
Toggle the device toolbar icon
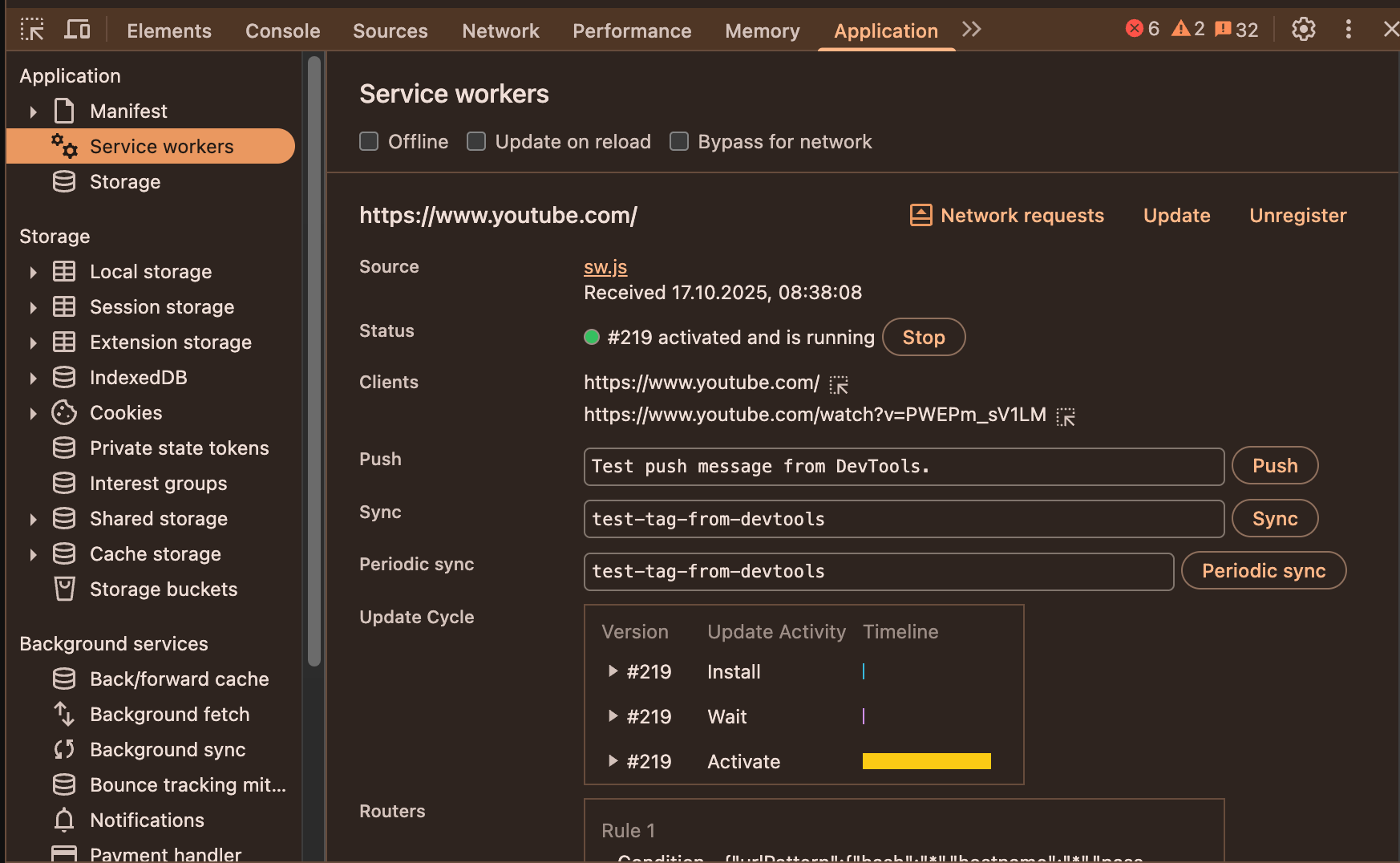click(77, 30)
